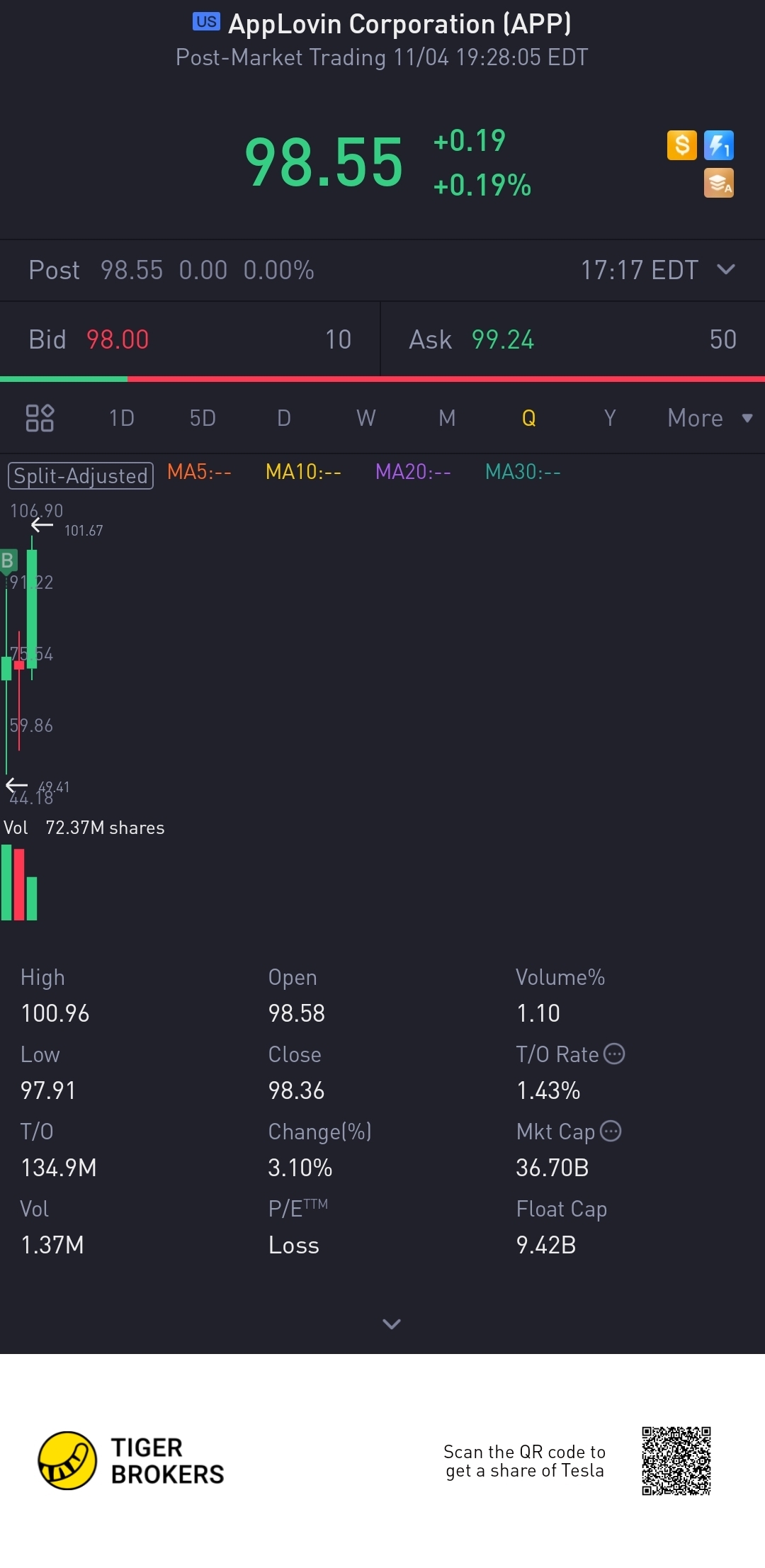Open Mkt Cap info bubble icon

[x=611, y=1131]
